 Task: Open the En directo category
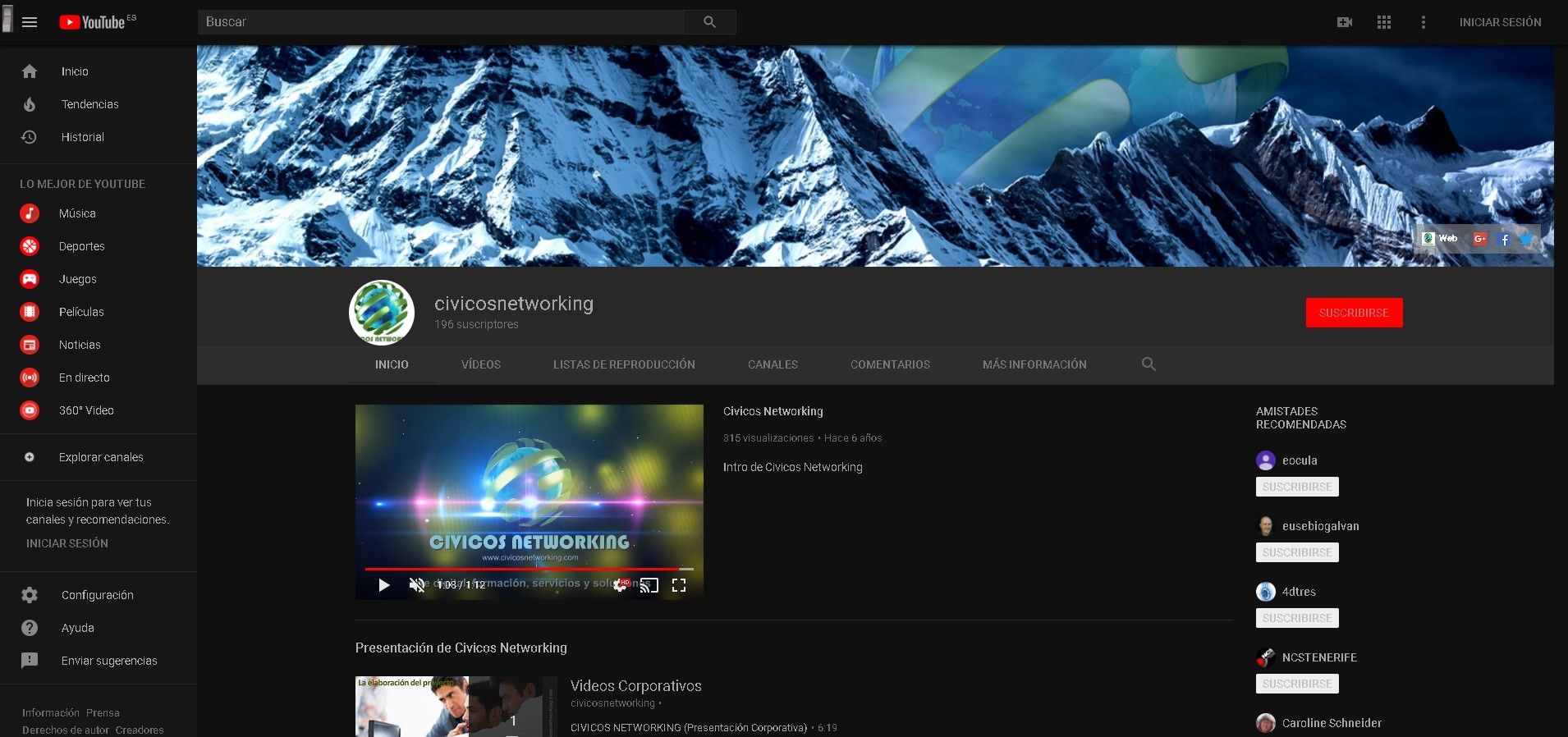[99, 378]
